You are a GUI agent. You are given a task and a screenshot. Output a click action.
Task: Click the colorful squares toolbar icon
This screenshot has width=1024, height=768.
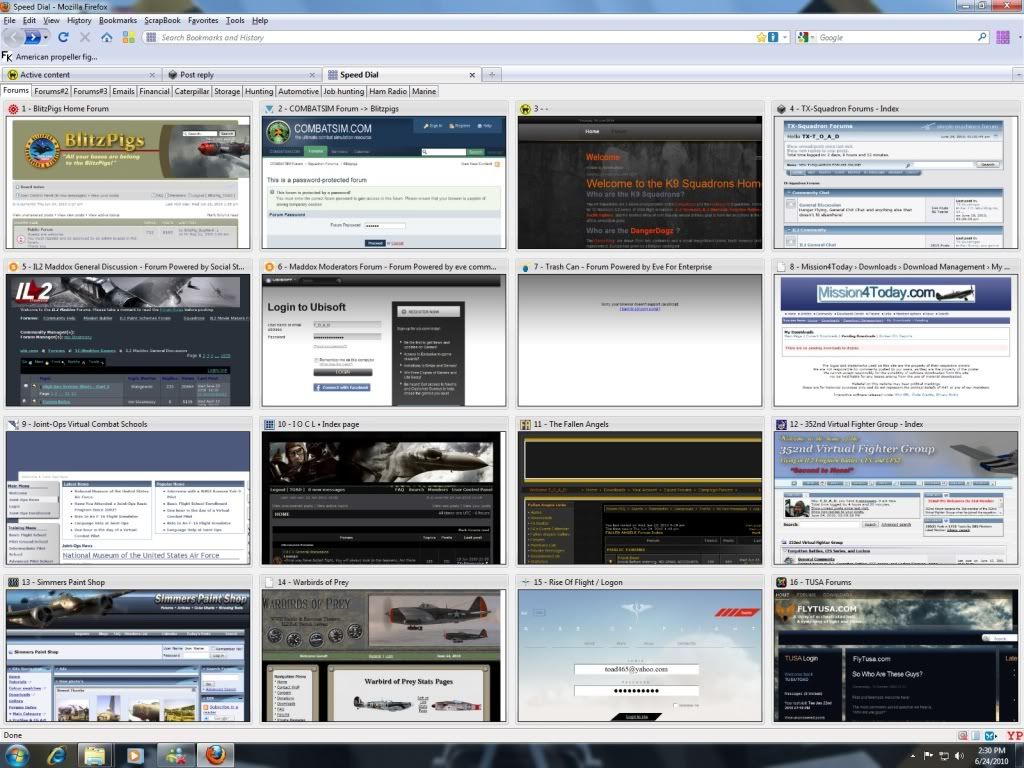pyautogui.click(x=129, y=37)
